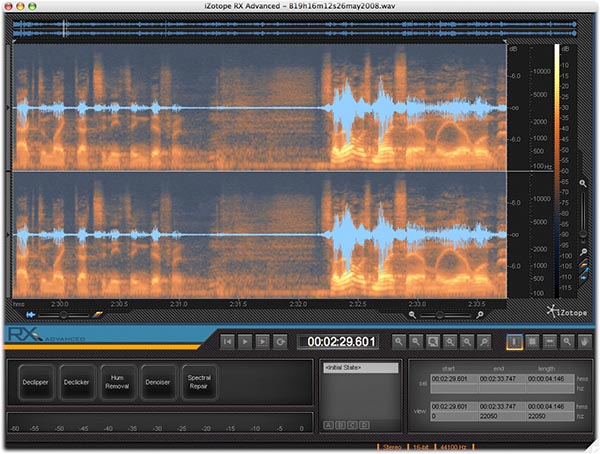600x454 pixels.
Task: Toggle compare slot C
Action: coord(352,425)
